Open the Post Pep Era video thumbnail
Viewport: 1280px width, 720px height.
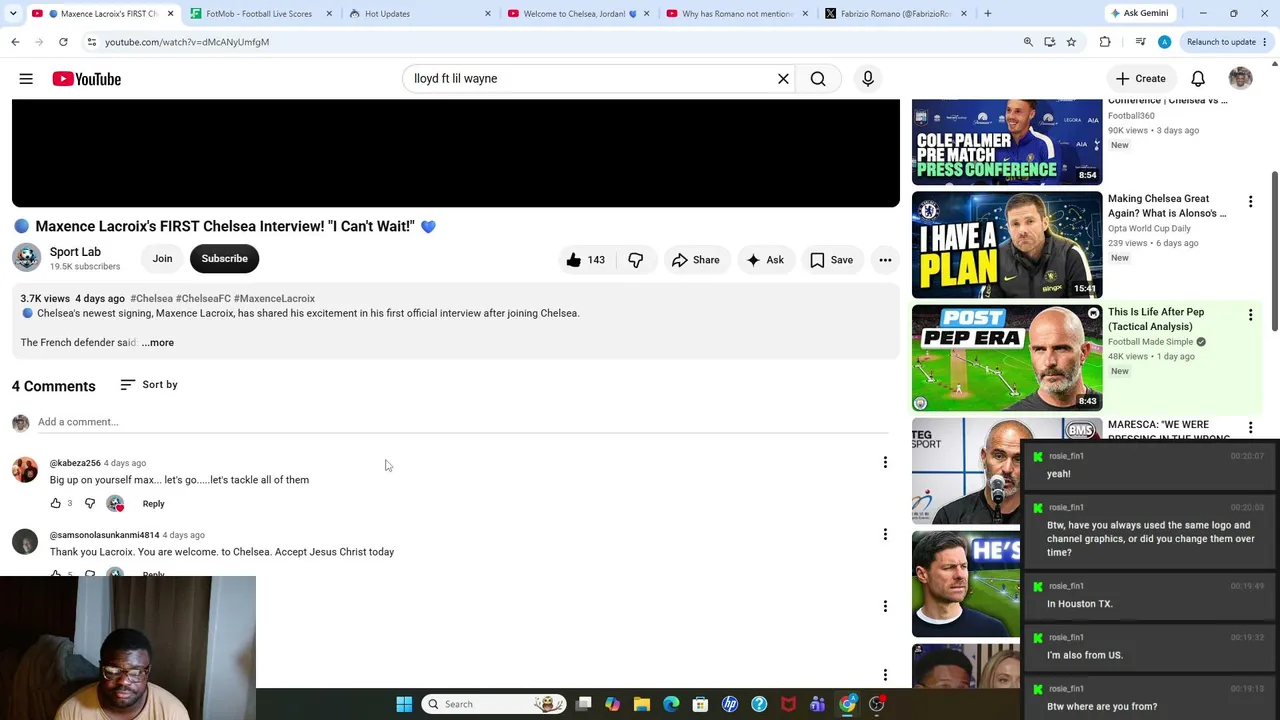coord(1007,358)
